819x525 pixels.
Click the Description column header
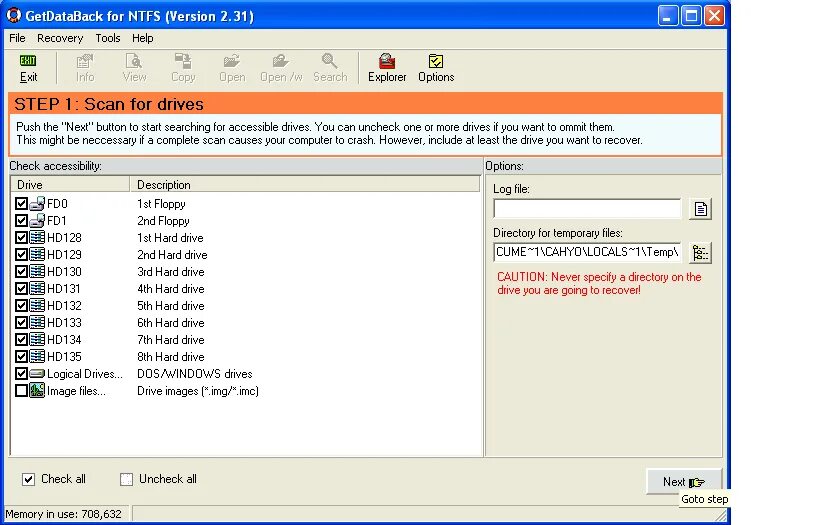(x=305, y=184)
